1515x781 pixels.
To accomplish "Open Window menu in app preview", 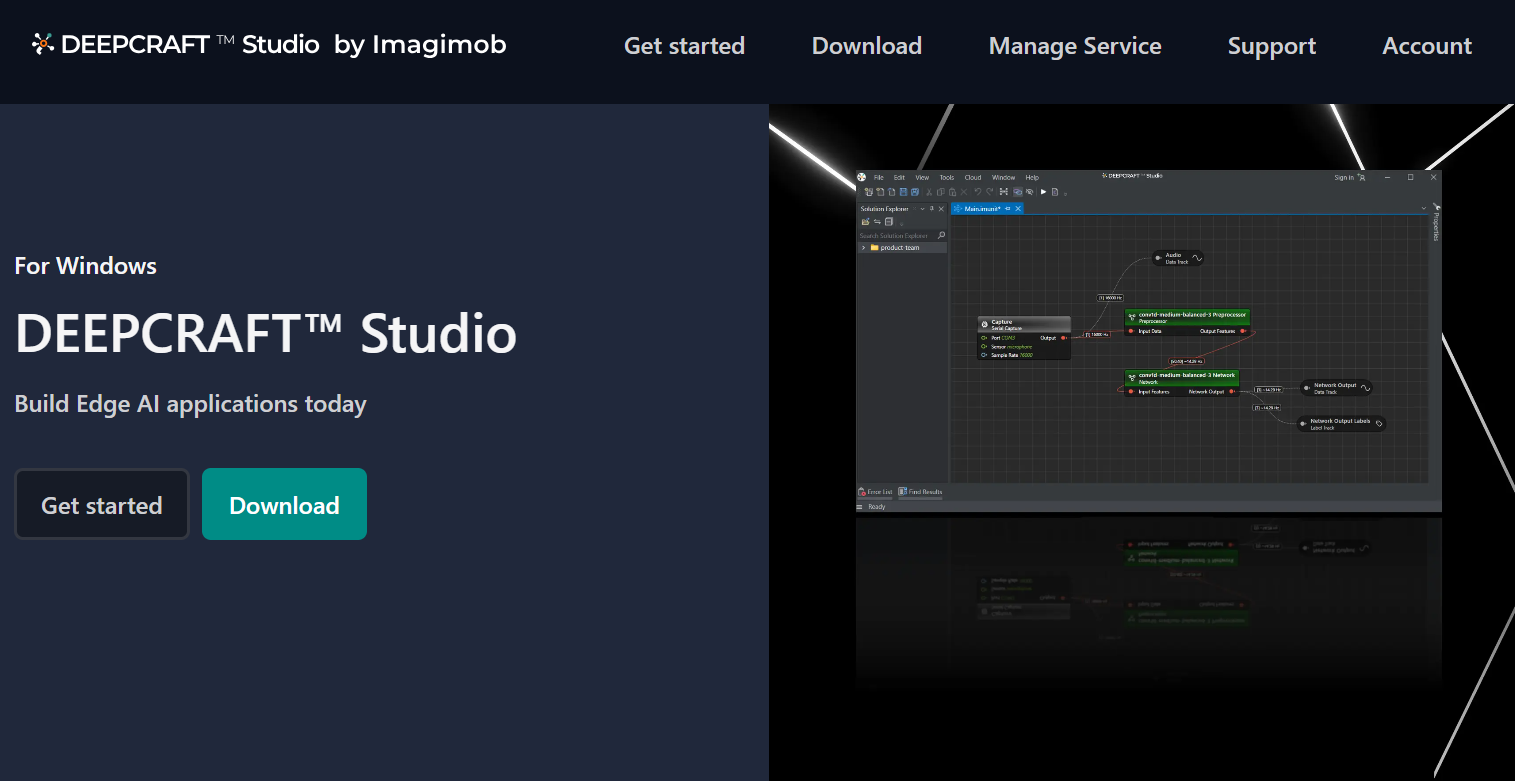I will pos(1003,178).
